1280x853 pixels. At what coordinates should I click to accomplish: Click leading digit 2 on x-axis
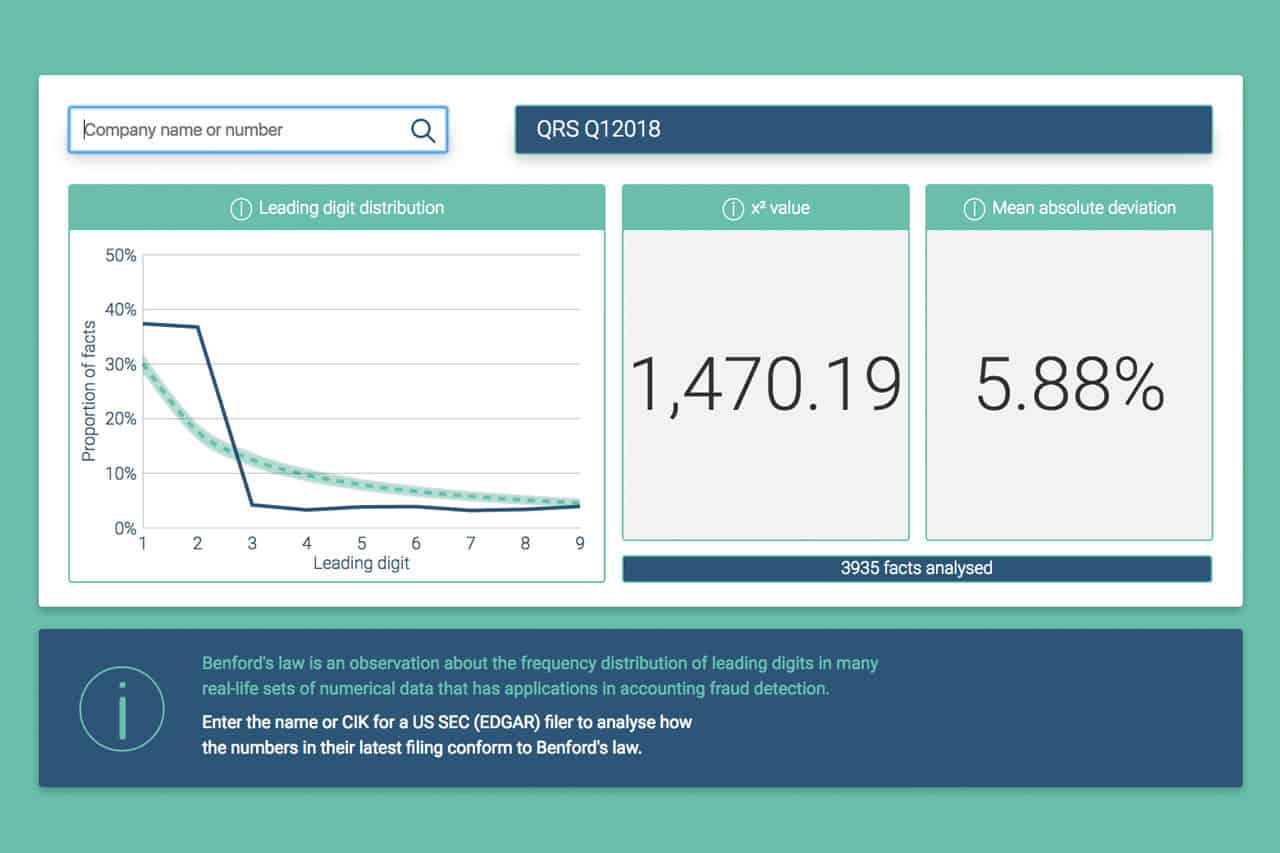coord(197,544)
